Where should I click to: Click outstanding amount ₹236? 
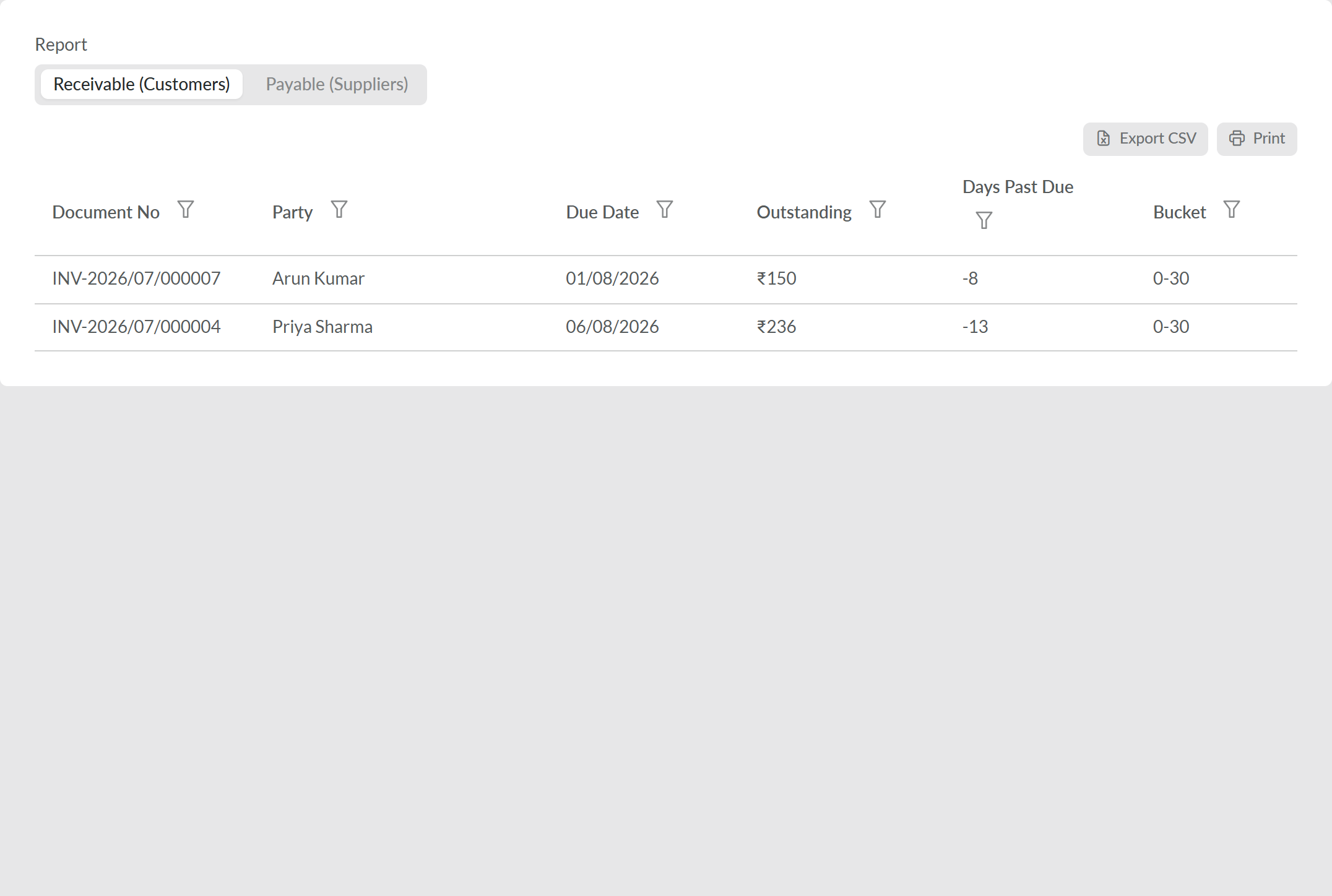coord(776,327)
